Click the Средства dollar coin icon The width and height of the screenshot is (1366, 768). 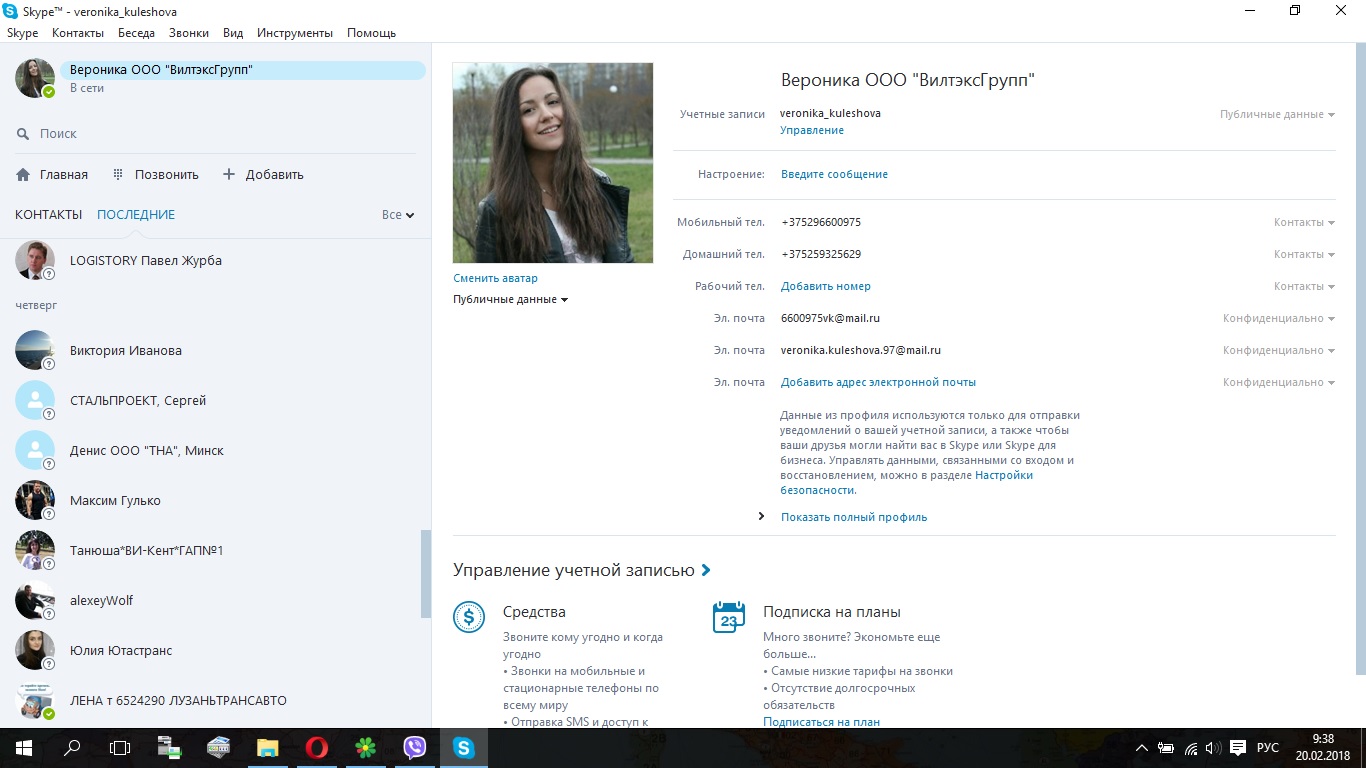pyautogui.click(x=469, y=617)
